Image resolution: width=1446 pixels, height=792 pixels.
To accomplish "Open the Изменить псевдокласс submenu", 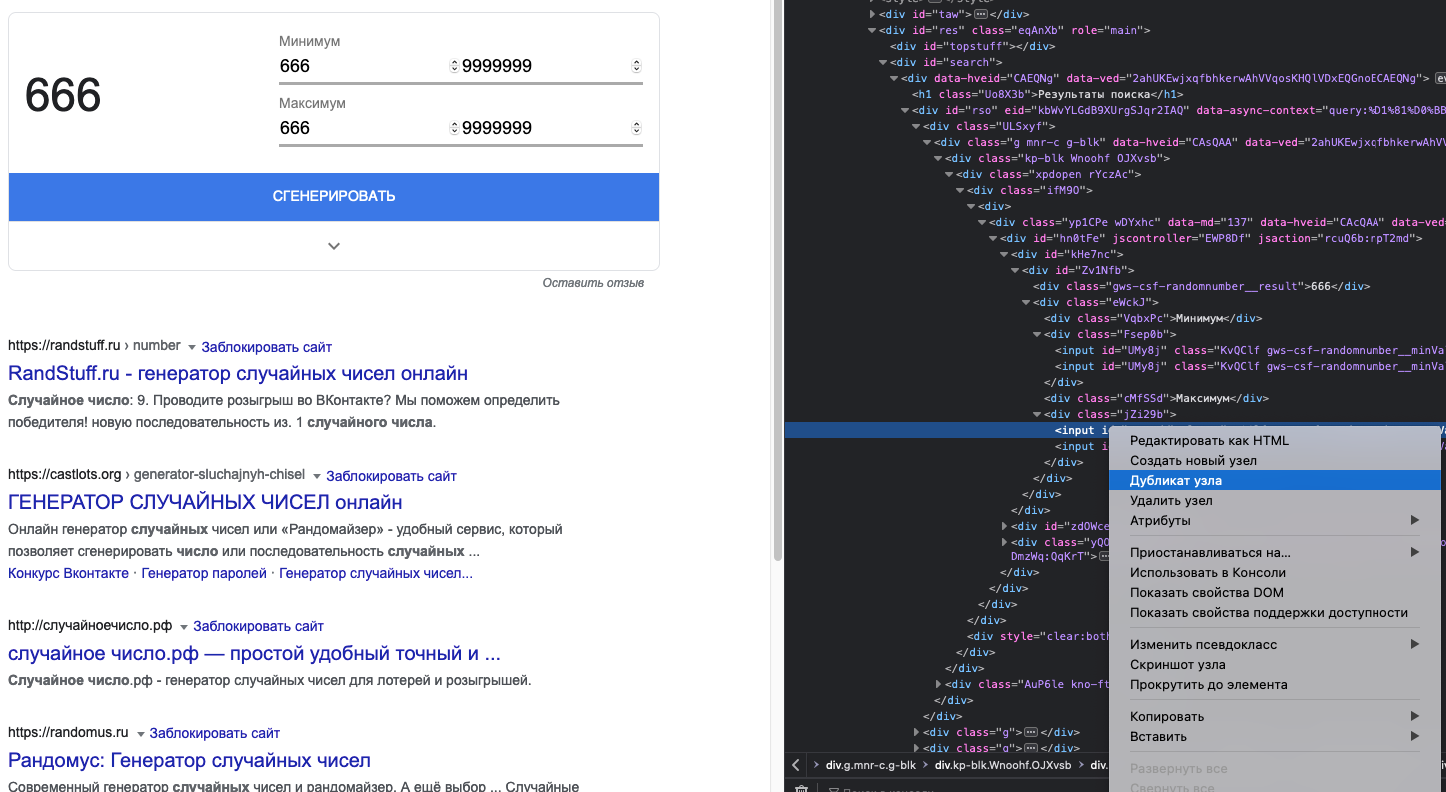I will coord(1275,644).
